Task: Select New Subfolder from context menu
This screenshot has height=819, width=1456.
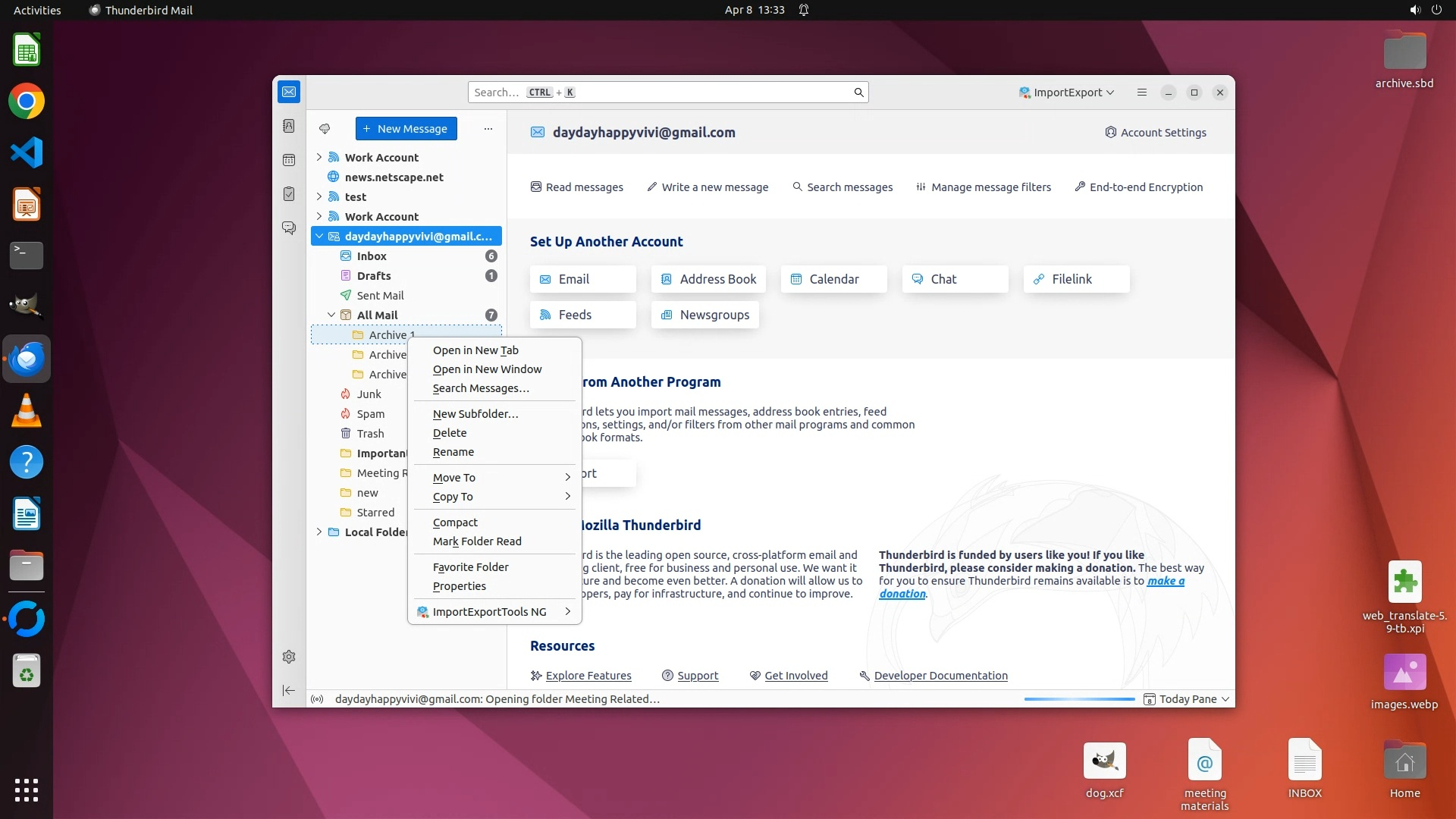Action: click(x=475, y=414)
